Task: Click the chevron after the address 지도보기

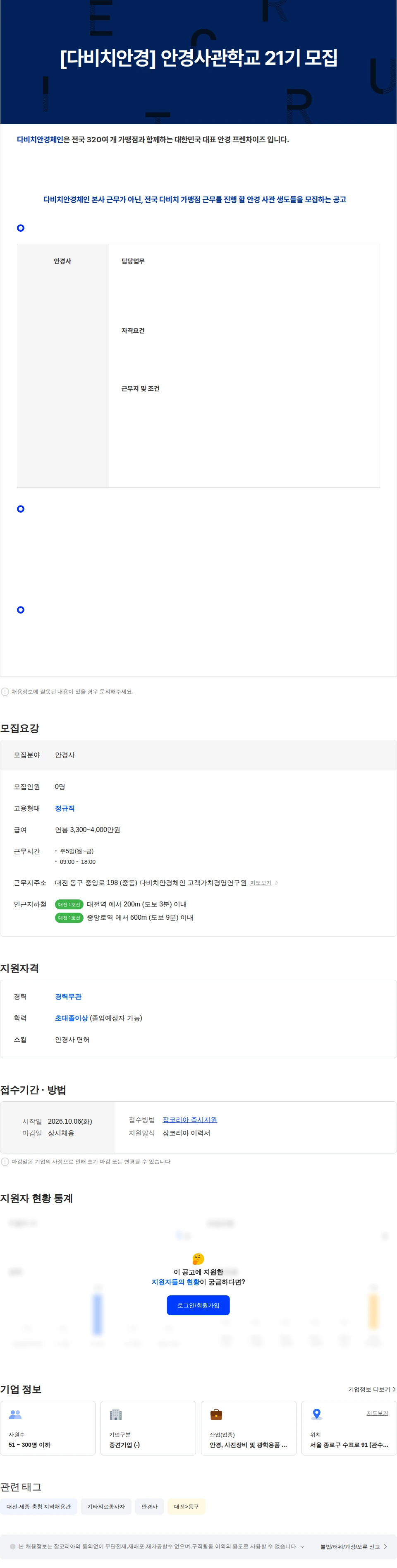Action: tap(276, 882)
